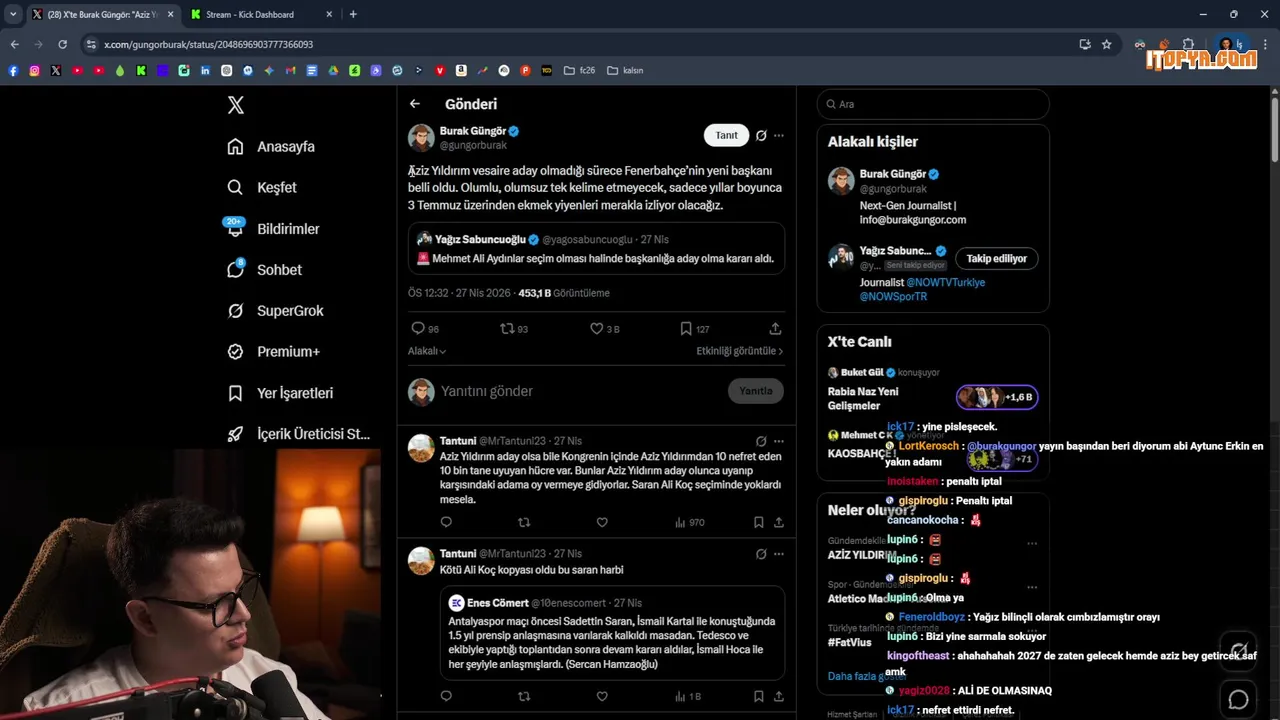Click share icon on the main post
Image resolution: width=1280 pixels, height=720 pixels.
(x=775, y=328)
